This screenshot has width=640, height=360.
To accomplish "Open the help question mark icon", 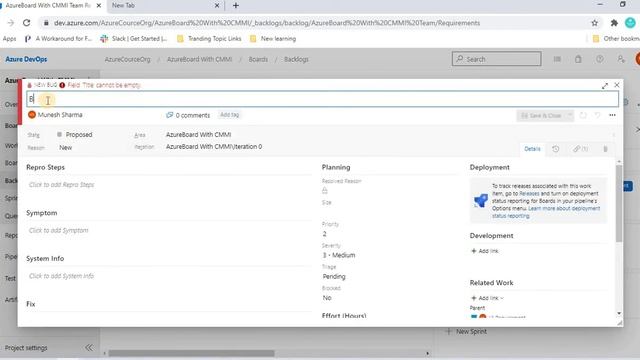I will [599, 59].
